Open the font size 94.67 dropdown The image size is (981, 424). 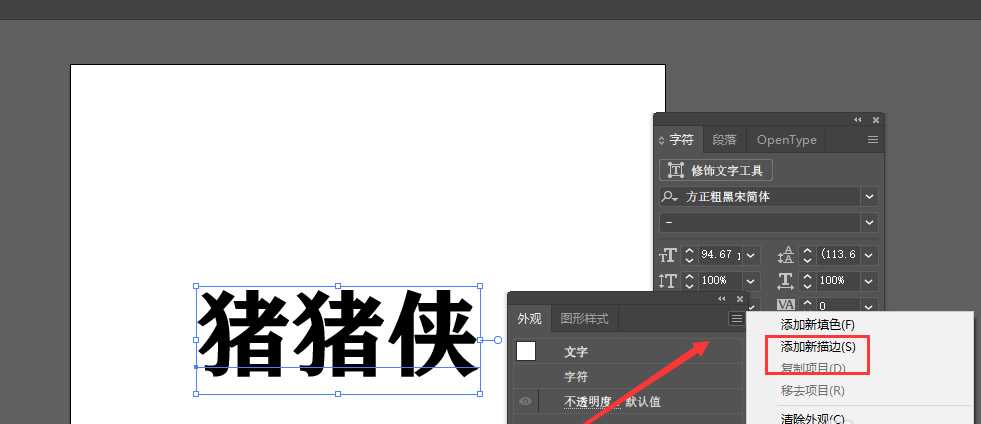coord(751,255)
